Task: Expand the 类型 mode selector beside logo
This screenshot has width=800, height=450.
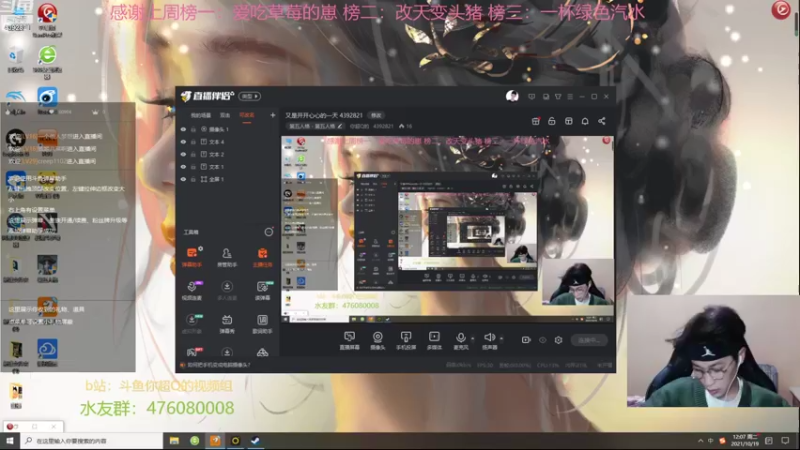Action: point(249,96)
